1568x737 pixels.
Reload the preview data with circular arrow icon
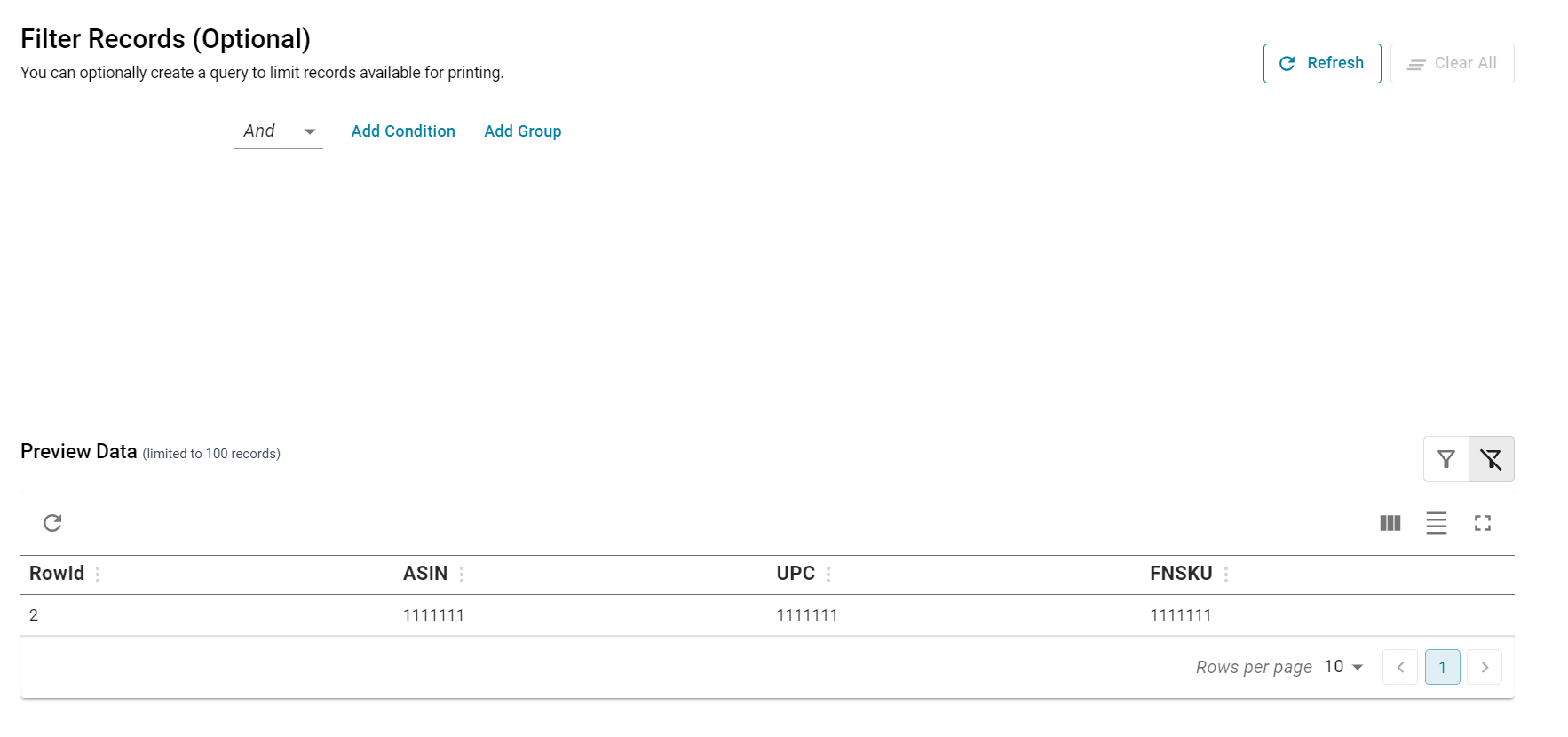click(52, 522)
